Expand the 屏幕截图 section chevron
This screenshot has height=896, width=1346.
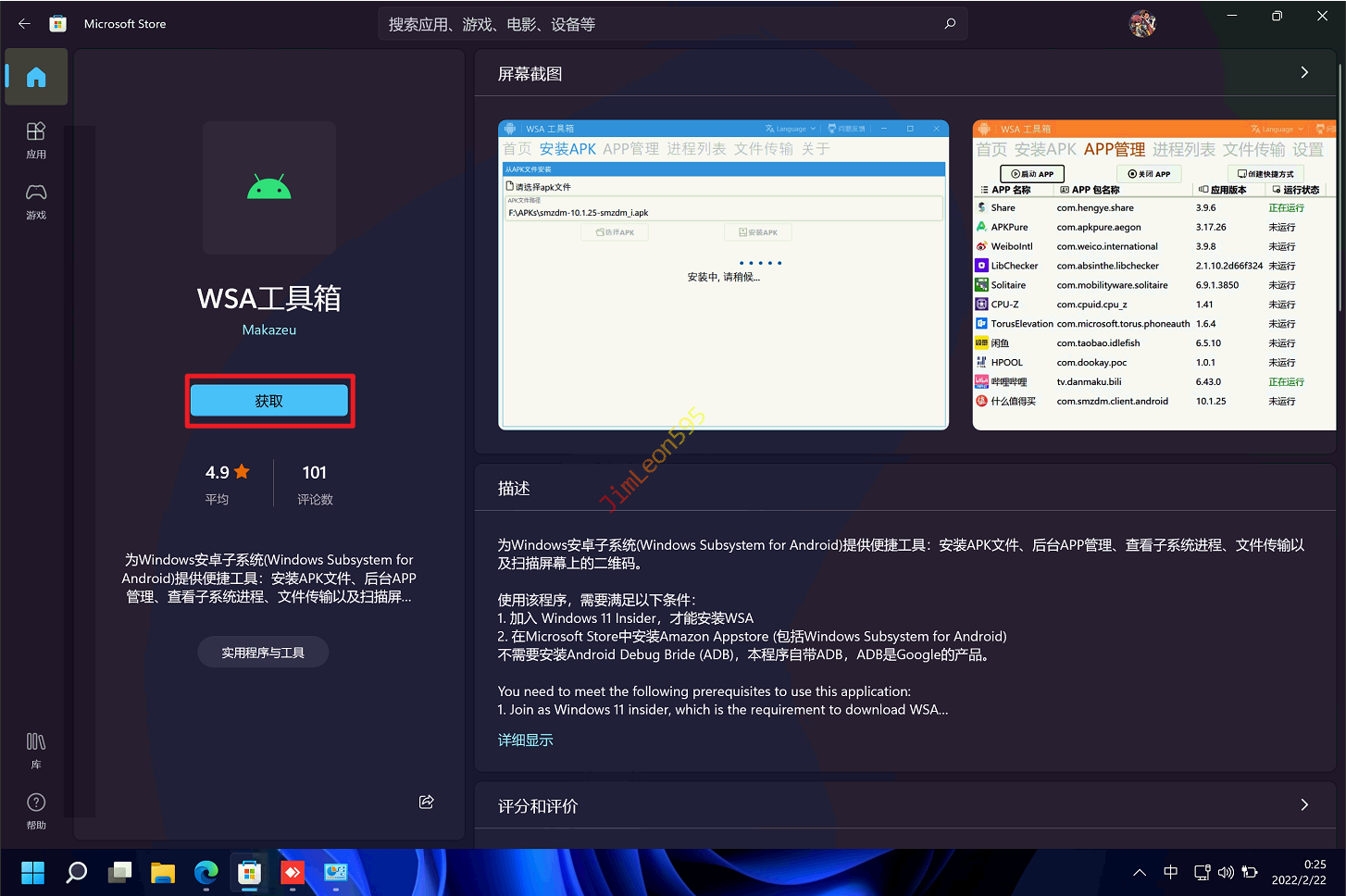point(1304,73)
